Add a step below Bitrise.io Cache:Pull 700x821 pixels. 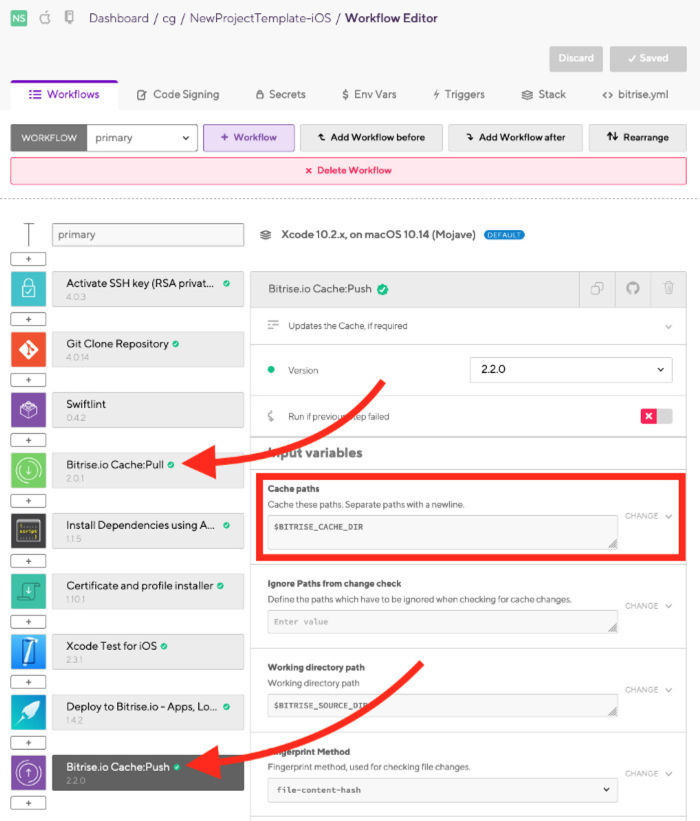pyautogui.click(x=28, y=501)
